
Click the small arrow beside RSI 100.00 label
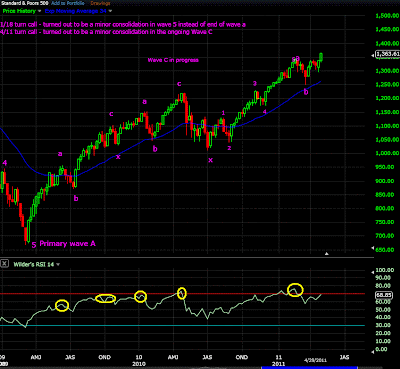point(373,272)
